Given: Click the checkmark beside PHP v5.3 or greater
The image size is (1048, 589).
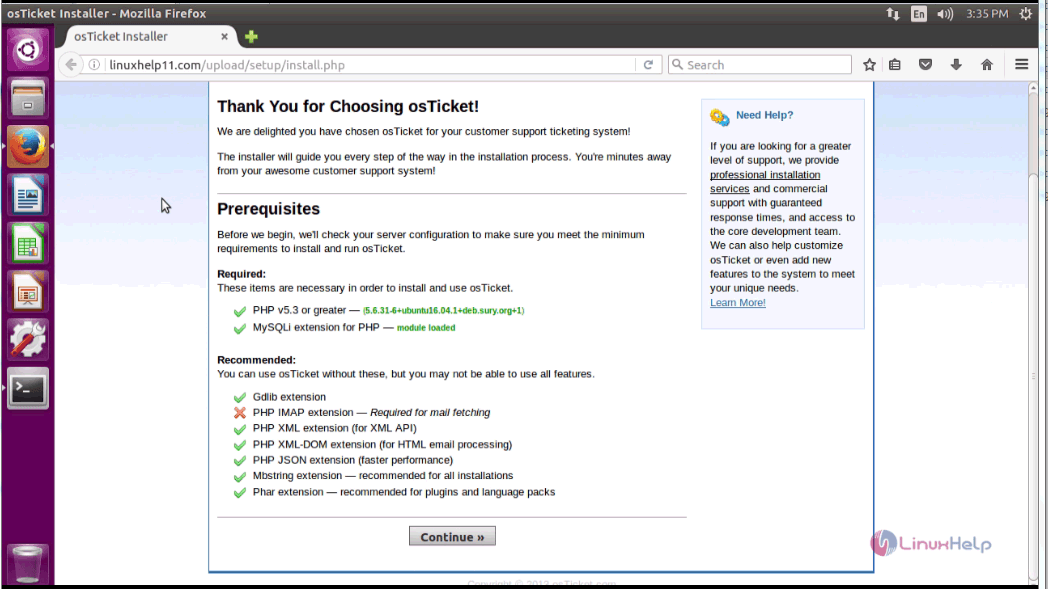Looking at the screenshot, I should pos(240,311).
